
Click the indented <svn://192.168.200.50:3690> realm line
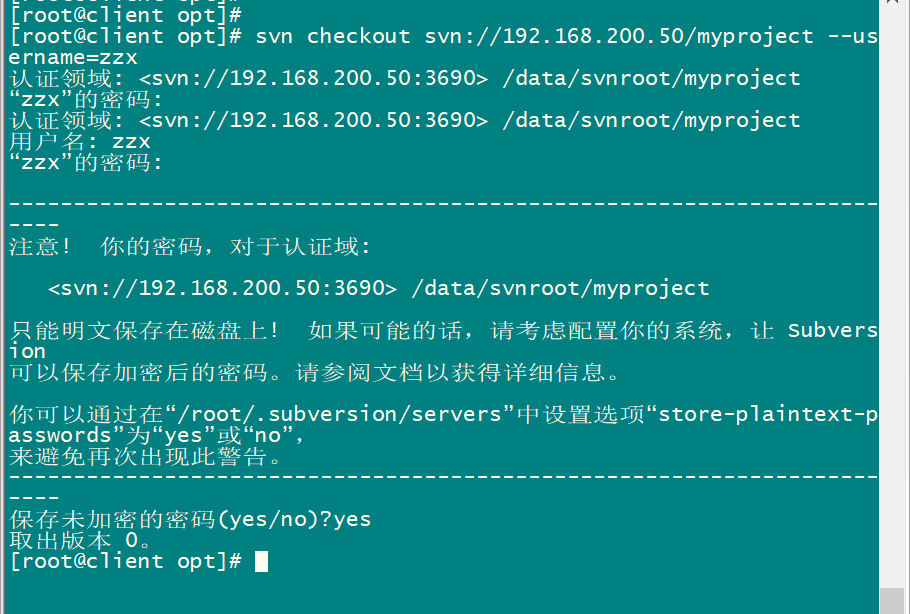[x=378, y=288]
